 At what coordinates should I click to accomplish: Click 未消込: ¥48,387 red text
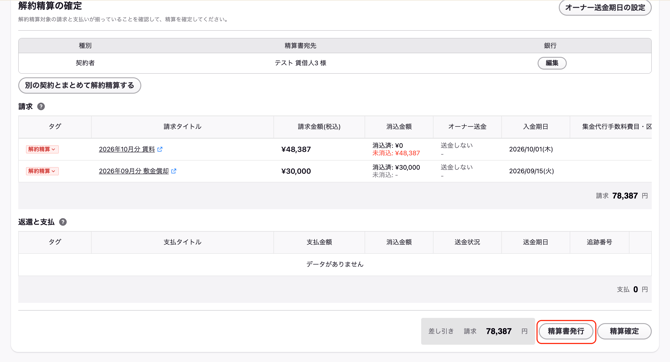(x=396, y=153)
